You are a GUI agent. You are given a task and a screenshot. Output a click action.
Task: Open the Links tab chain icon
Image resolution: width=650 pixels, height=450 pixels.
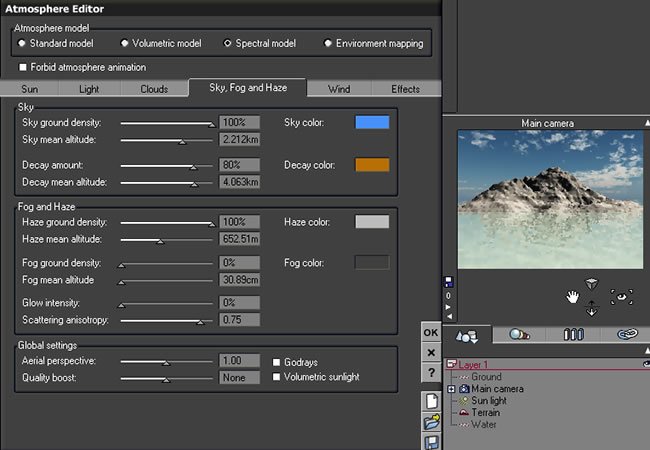(x=627, y=334)
